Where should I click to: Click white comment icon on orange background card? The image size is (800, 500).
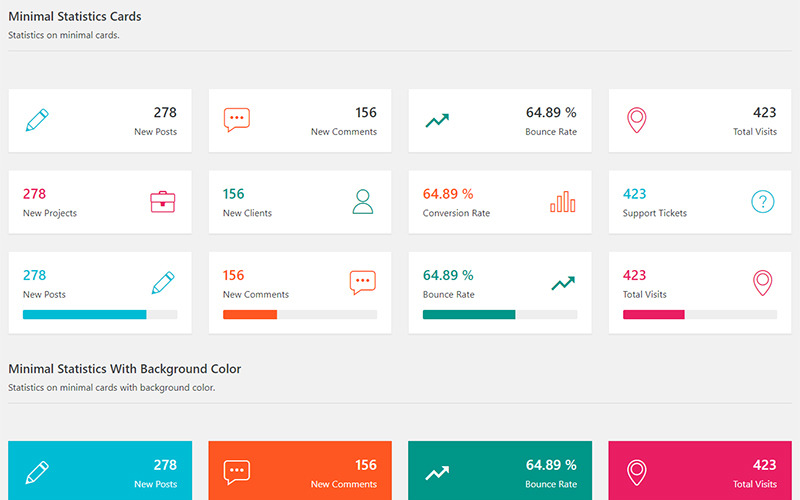click(237, 472)
